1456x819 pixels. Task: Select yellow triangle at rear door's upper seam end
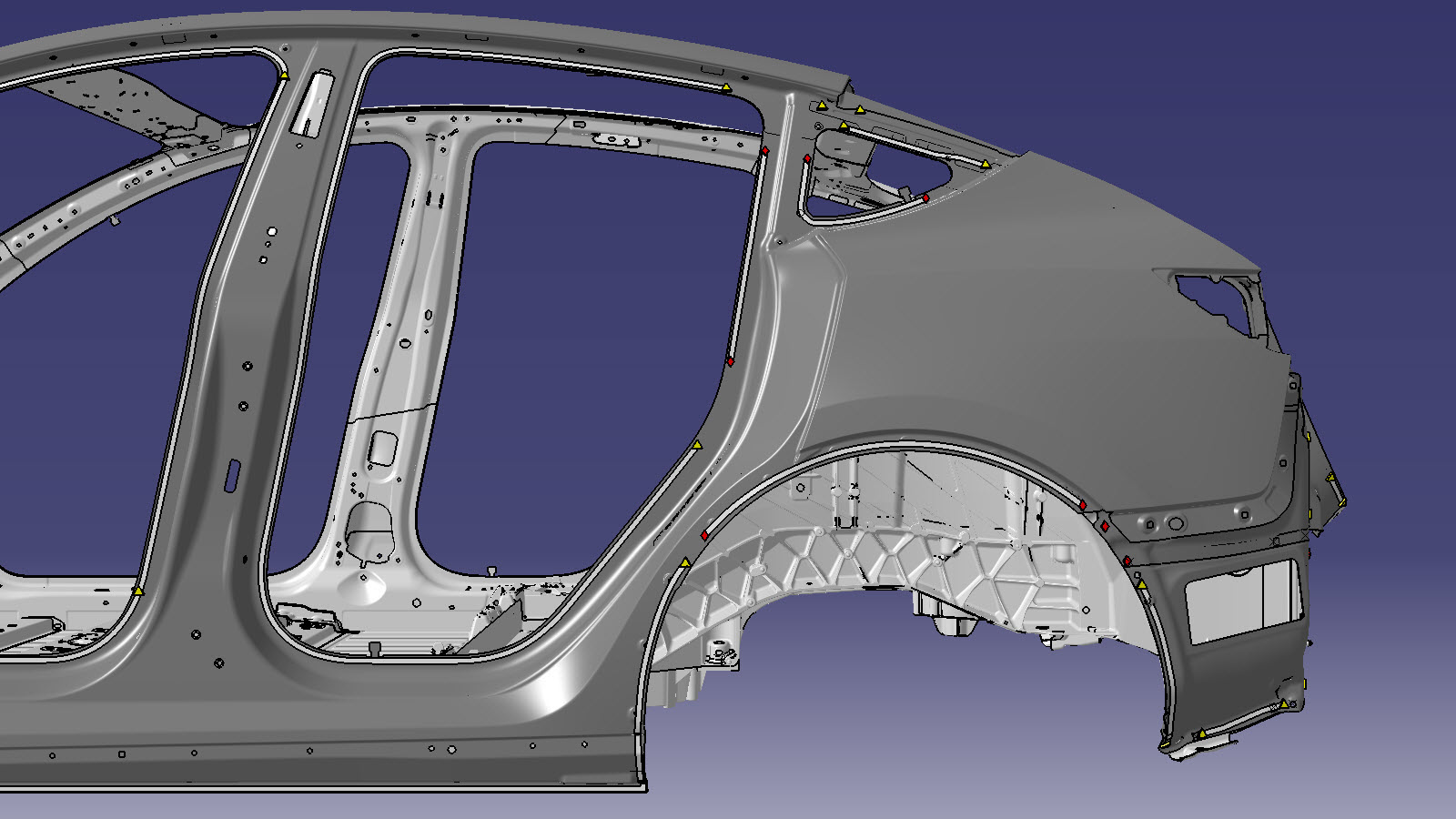726,87
